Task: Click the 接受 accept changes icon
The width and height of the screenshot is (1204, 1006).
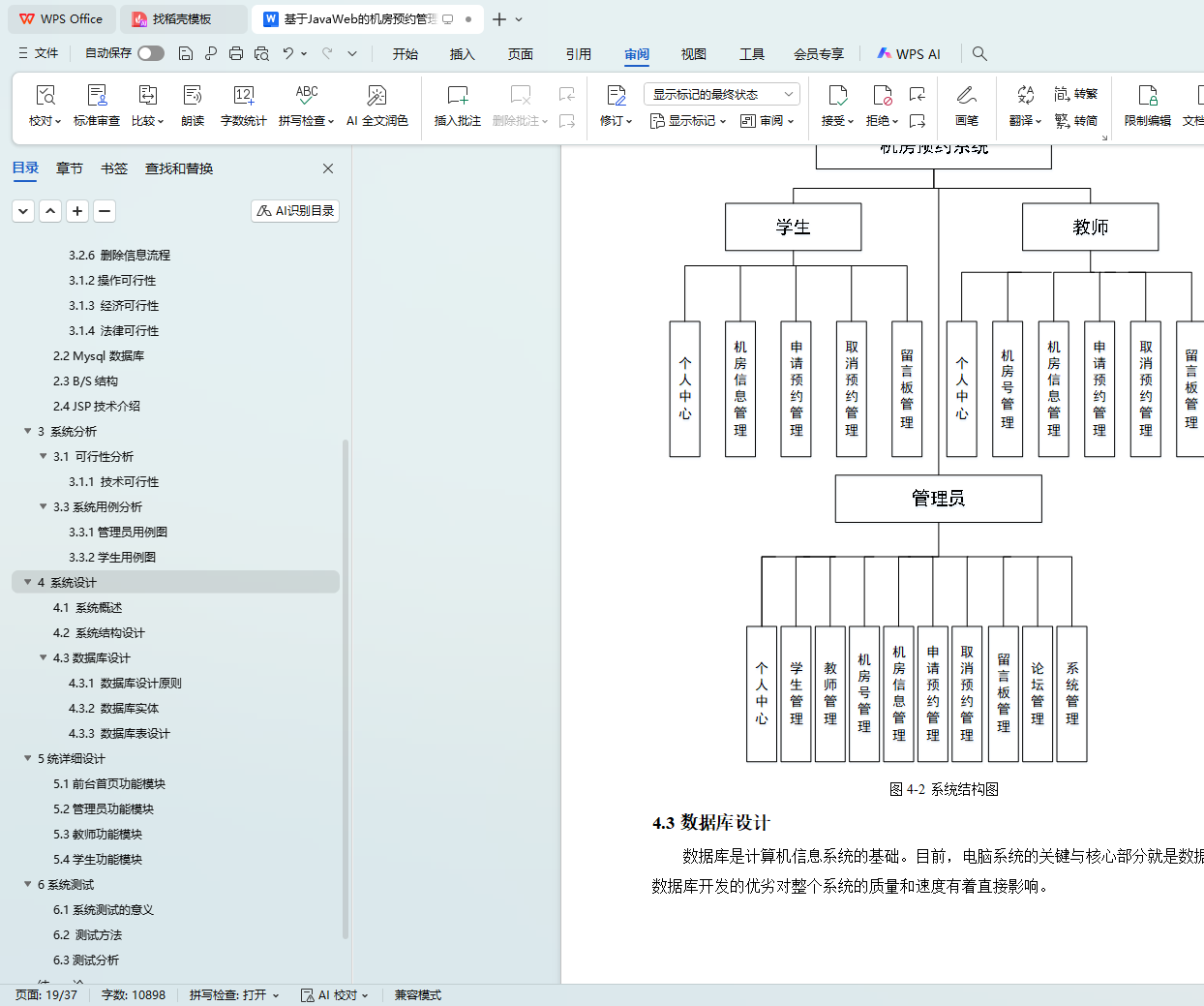Action: coord(838,95)
